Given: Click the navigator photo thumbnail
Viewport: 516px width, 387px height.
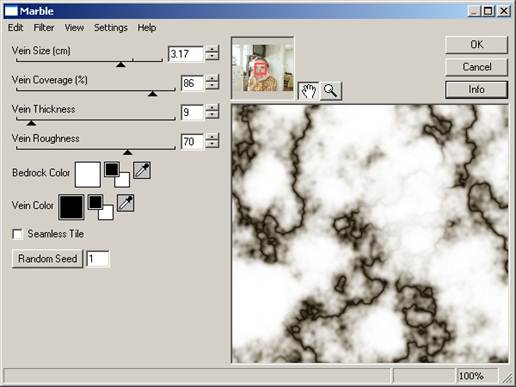Looking at the screenshot, I should click(x=263, y=68).
